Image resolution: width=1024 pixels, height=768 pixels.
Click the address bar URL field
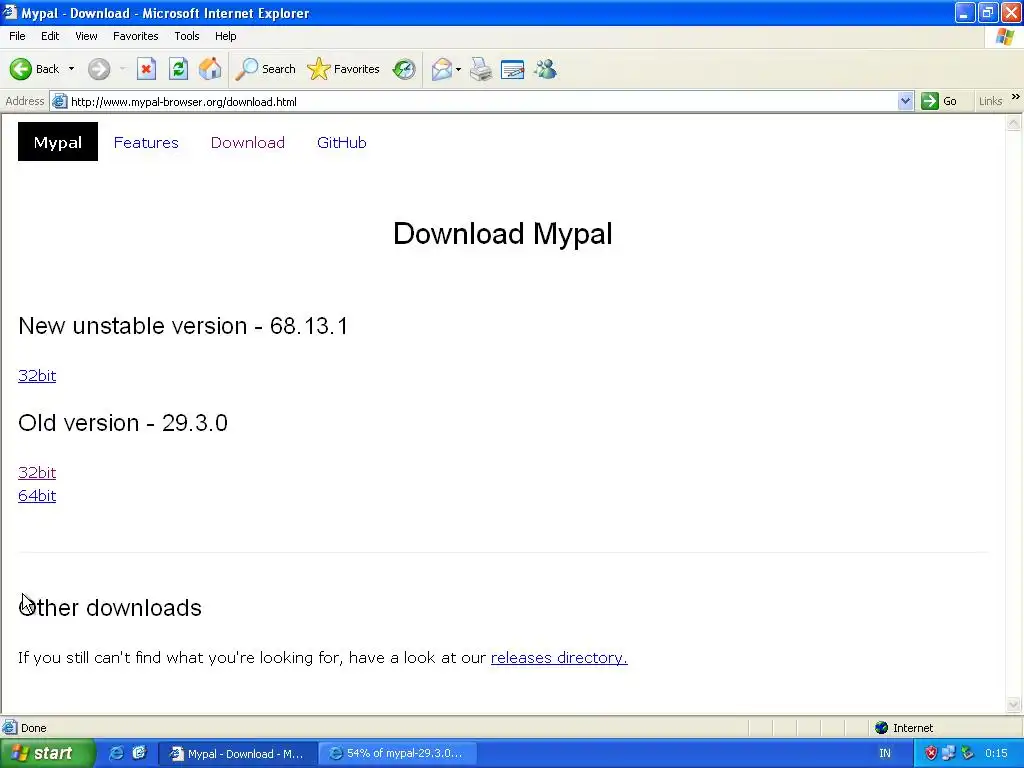click(483, 101)
